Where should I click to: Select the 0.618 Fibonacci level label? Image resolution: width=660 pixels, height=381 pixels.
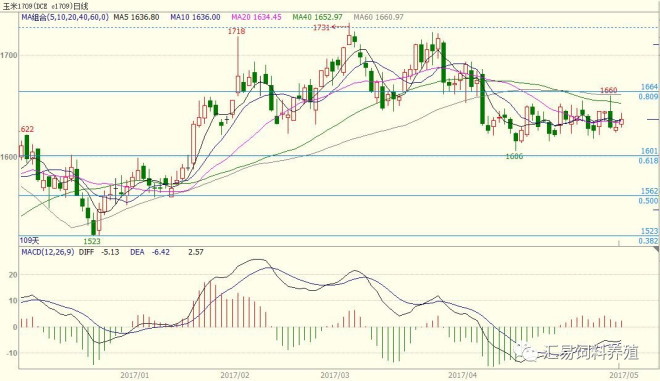click(648, 161)
